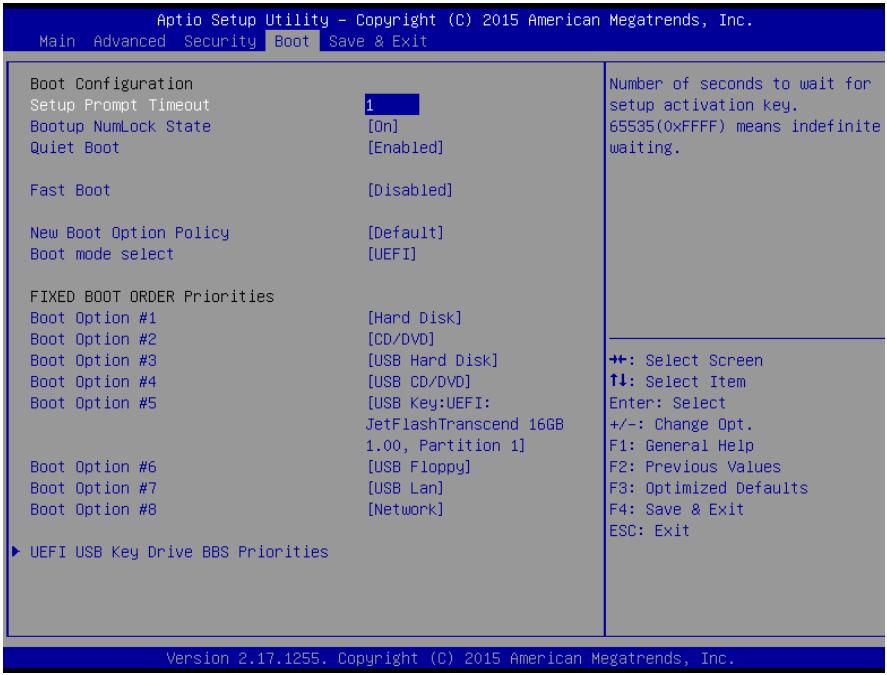Toggle Quiet Boot Enabled setting
Image resolution: width=887 pixels, height=675 pixels.
pos(406,148)
